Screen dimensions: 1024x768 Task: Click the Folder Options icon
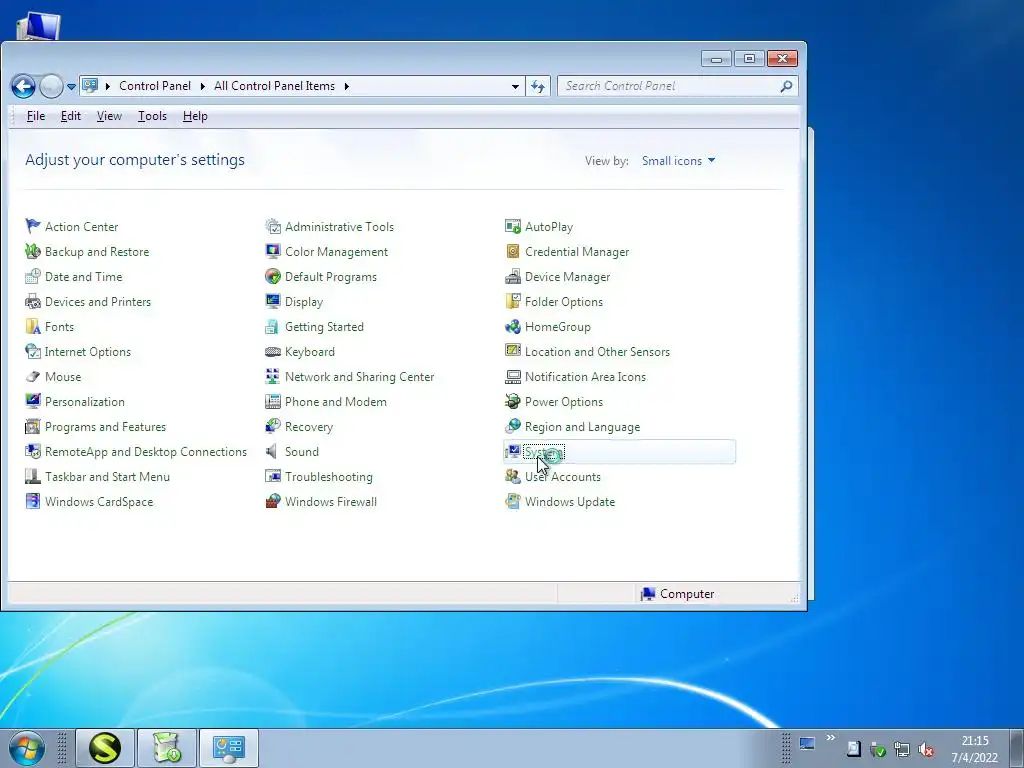[513, 301]
